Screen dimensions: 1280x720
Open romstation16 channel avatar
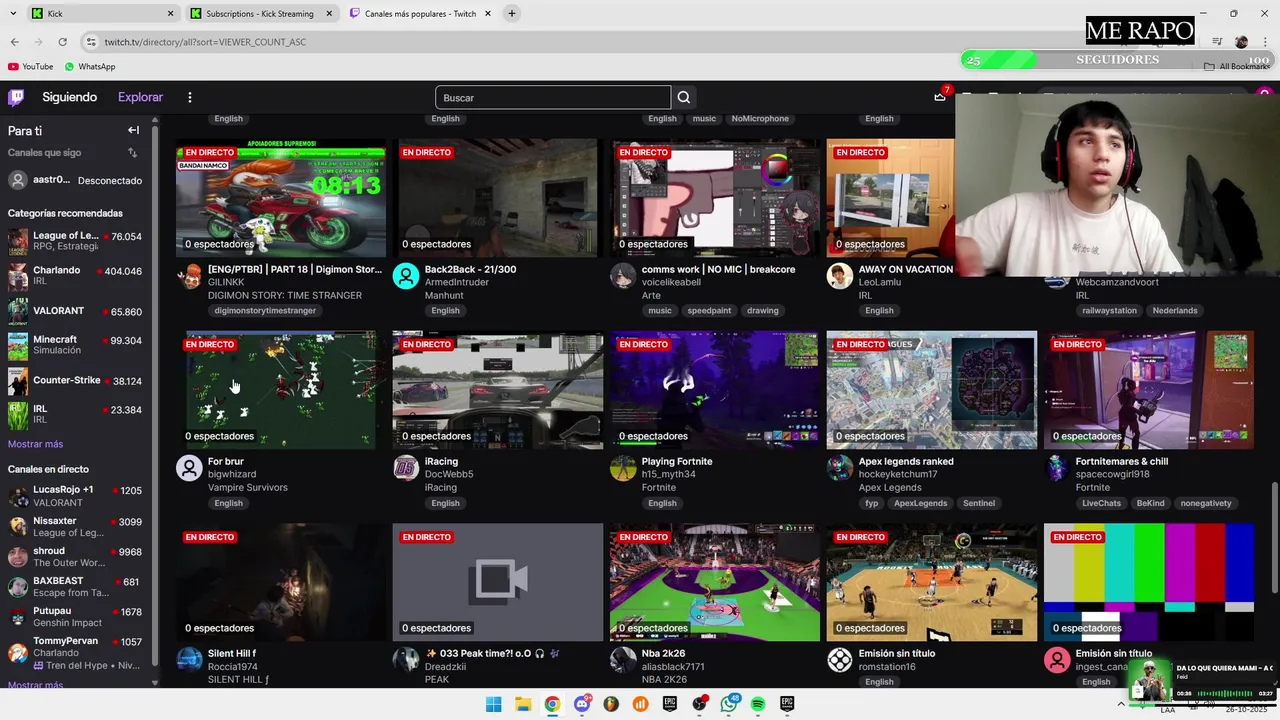(840, 660)
